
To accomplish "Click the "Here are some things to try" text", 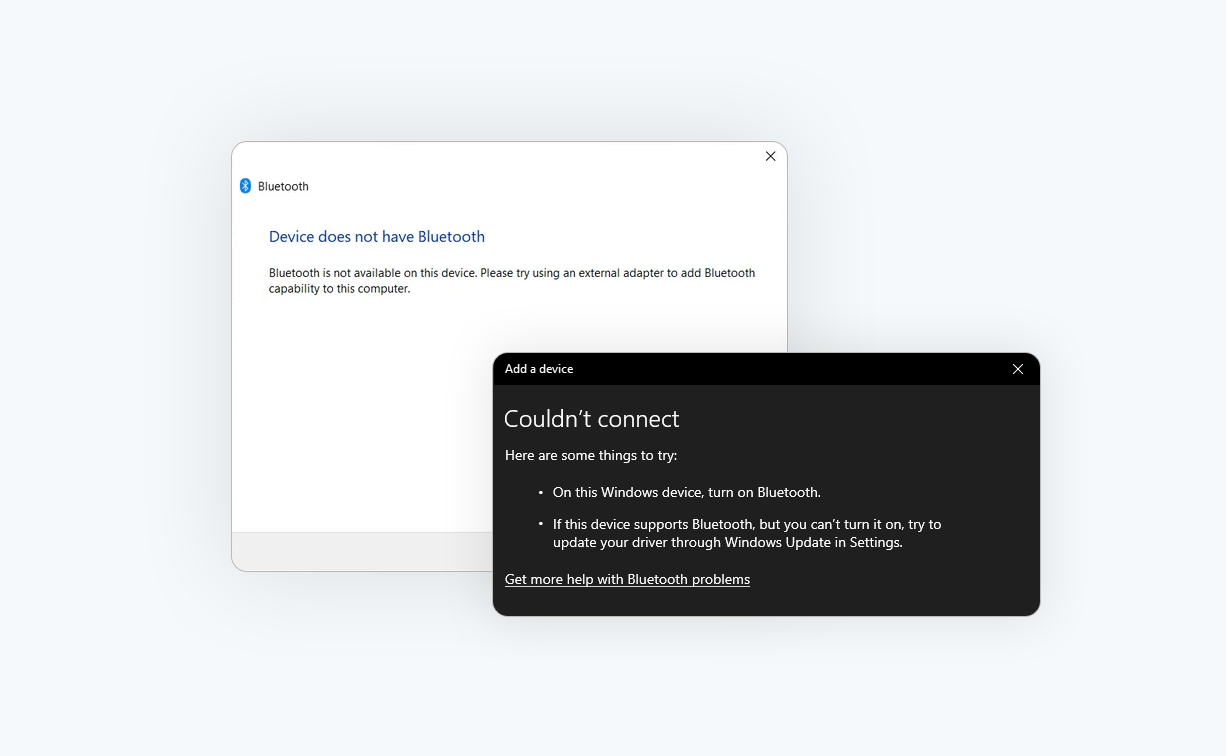I will pos(590,455).
